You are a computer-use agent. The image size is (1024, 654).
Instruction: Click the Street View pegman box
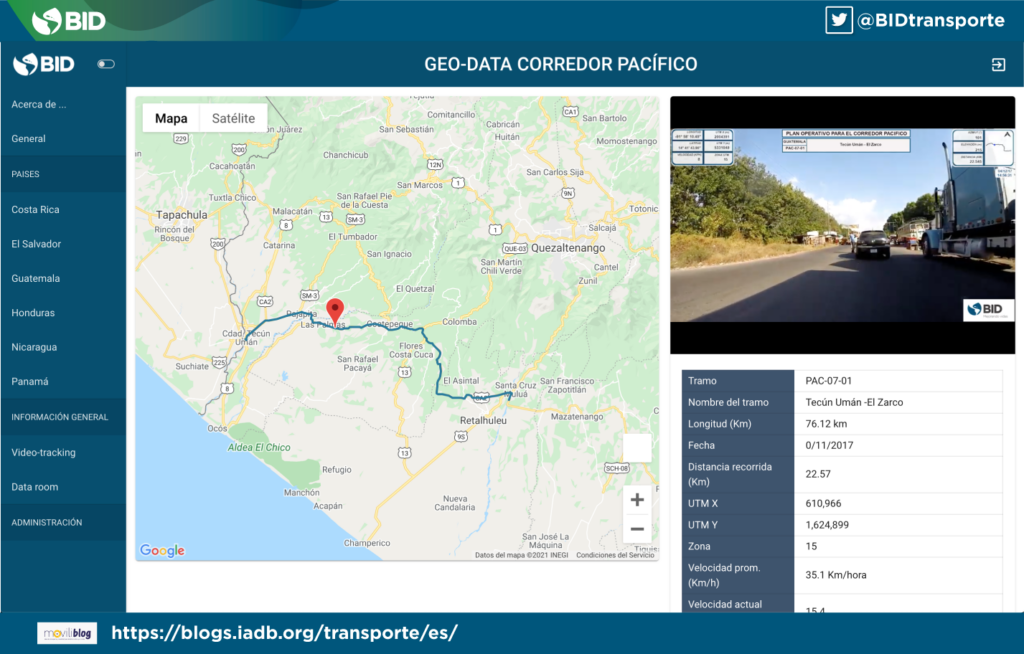click(637, 448)
